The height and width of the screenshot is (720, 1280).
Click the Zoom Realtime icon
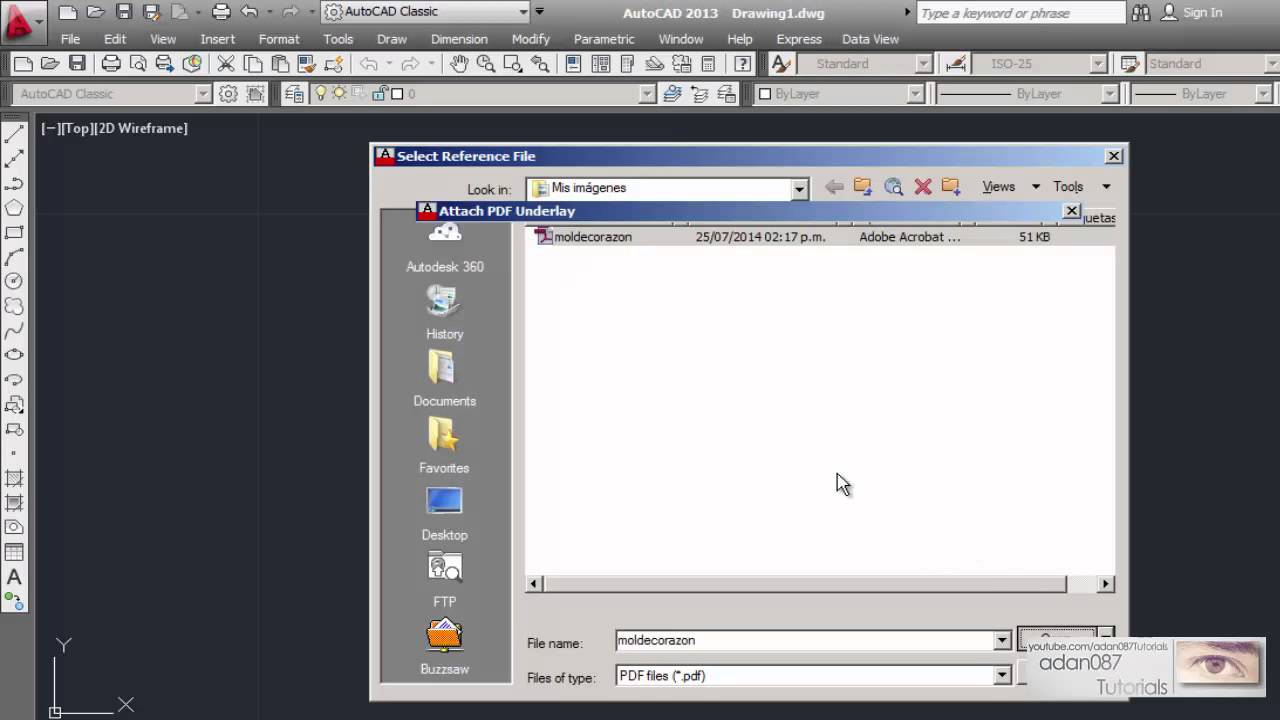(x=486, y=64)
